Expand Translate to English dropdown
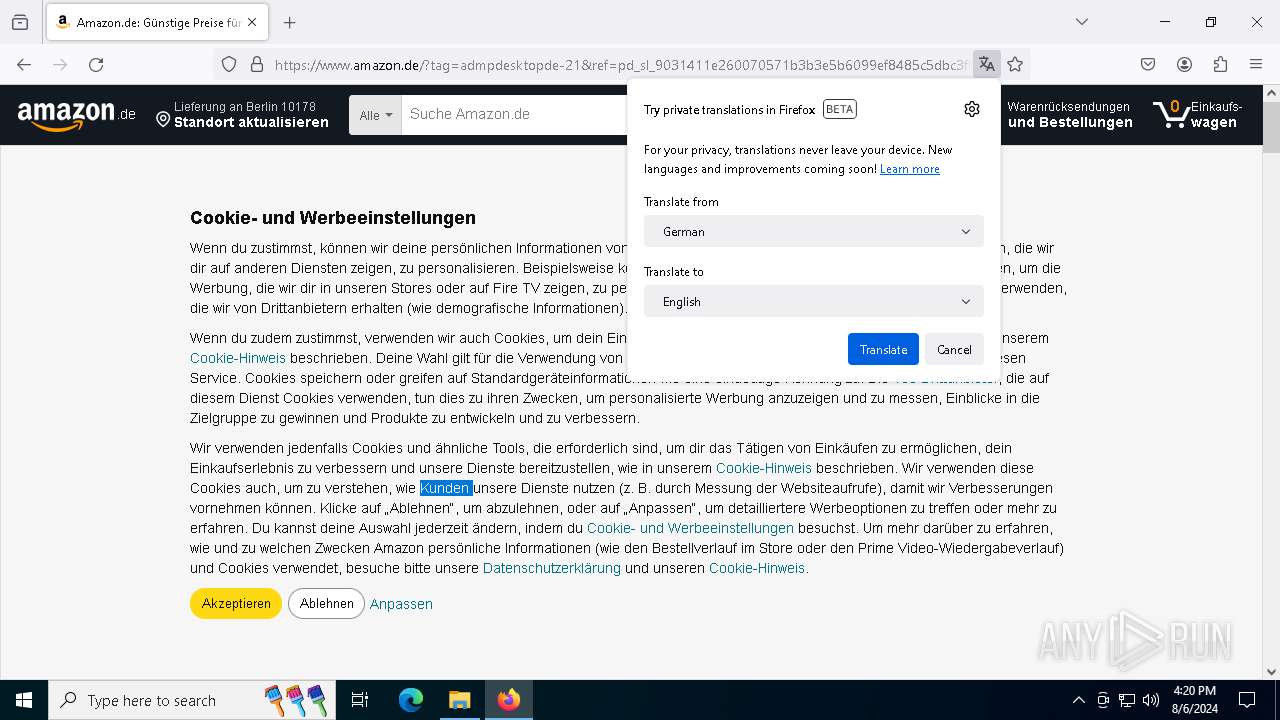This screenshot has width=1280, height=720. pos(814,301)
